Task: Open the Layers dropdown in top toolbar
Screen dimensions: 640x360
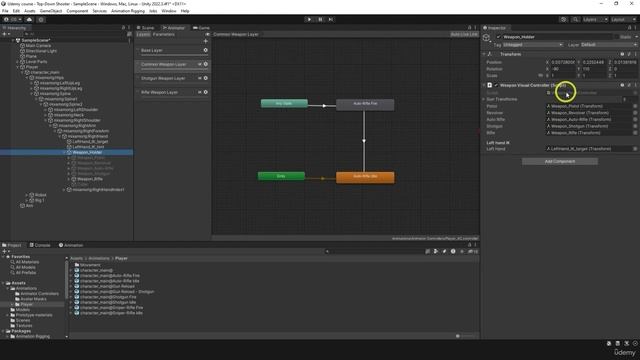Action: (595, 19)
